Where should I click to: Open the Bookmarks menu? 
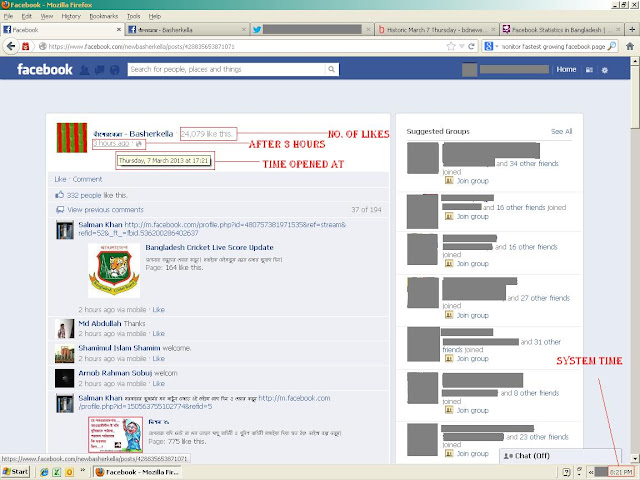tap(103, 16)
